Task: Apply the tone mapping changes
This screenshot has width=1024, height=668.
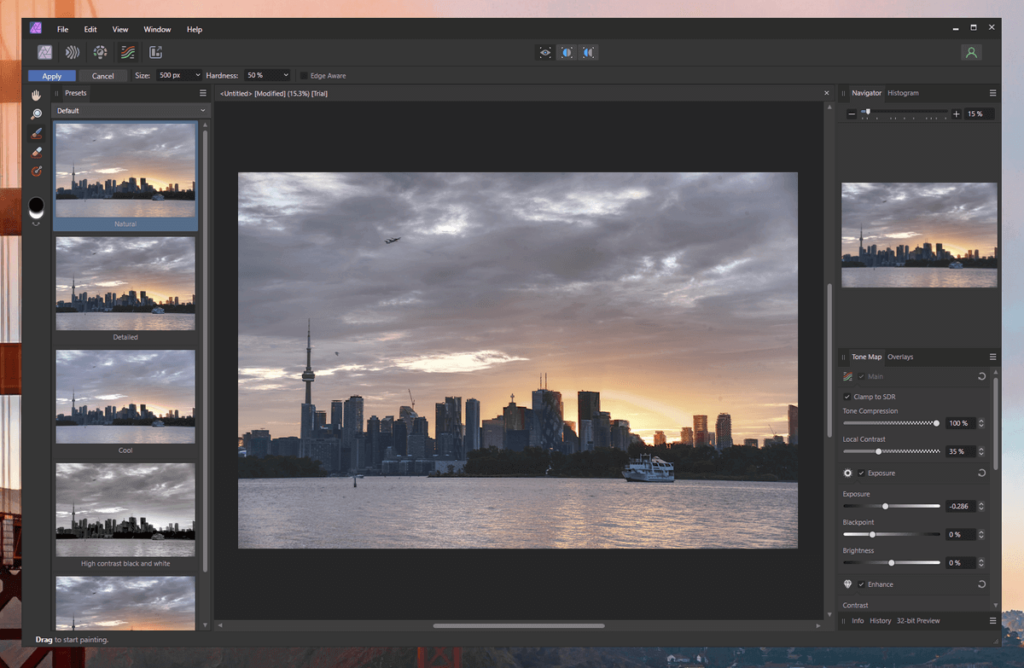Action: (52, 76)
